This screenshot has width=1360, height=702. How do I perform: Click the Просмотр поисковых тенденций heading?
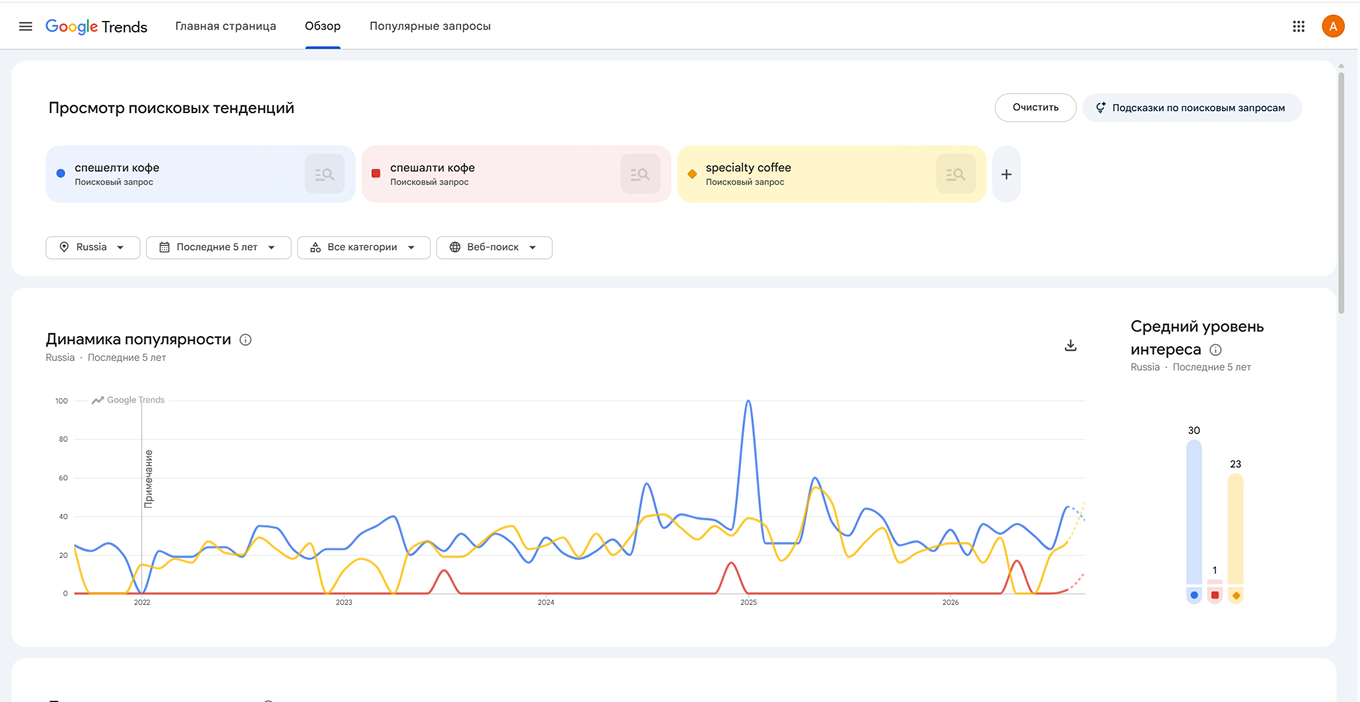[x=171, y=108]
